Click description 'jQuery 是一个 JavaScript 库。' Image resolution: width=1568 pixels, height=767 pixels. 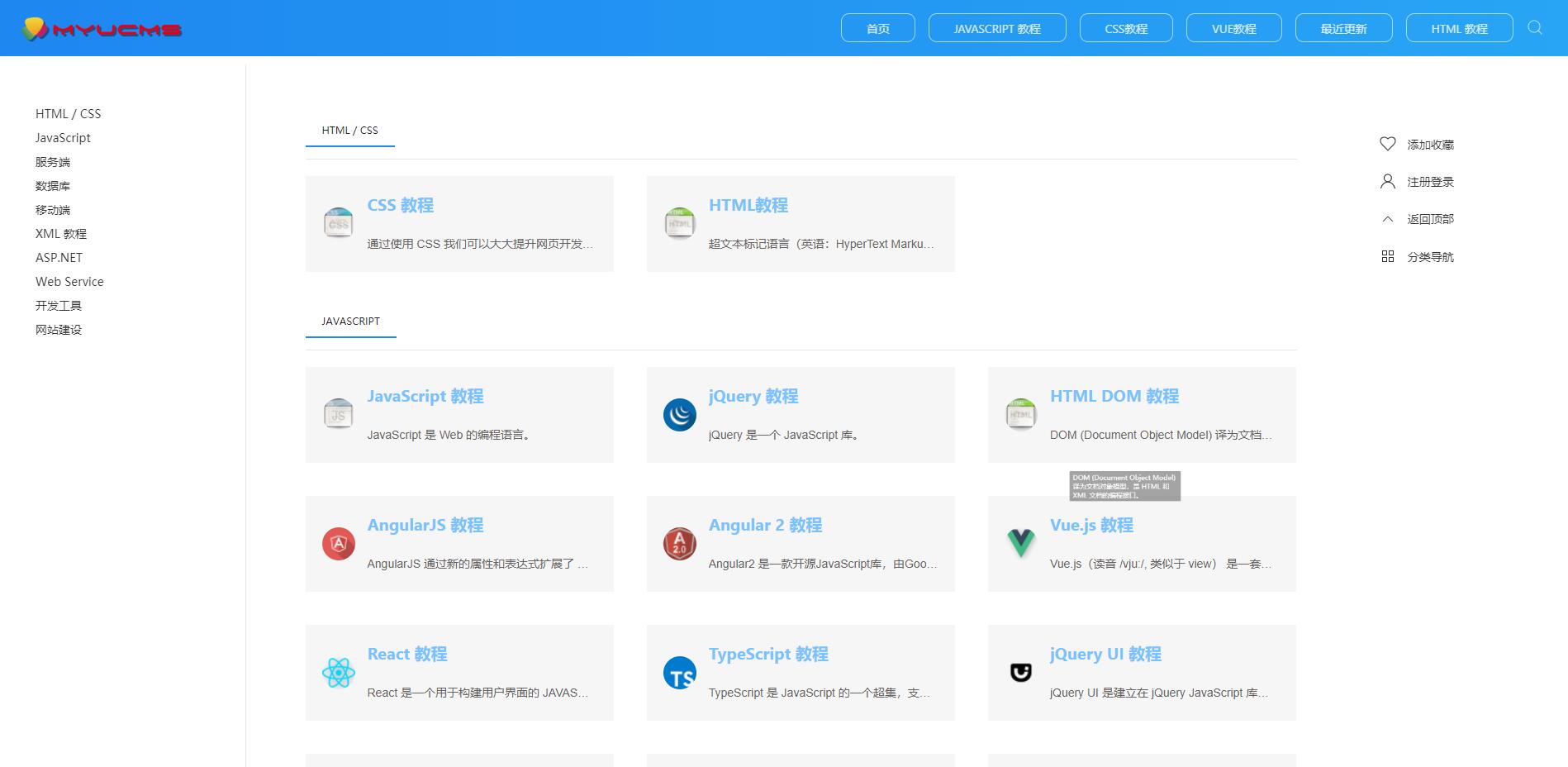pyautogui.click(x=784, y=435)
